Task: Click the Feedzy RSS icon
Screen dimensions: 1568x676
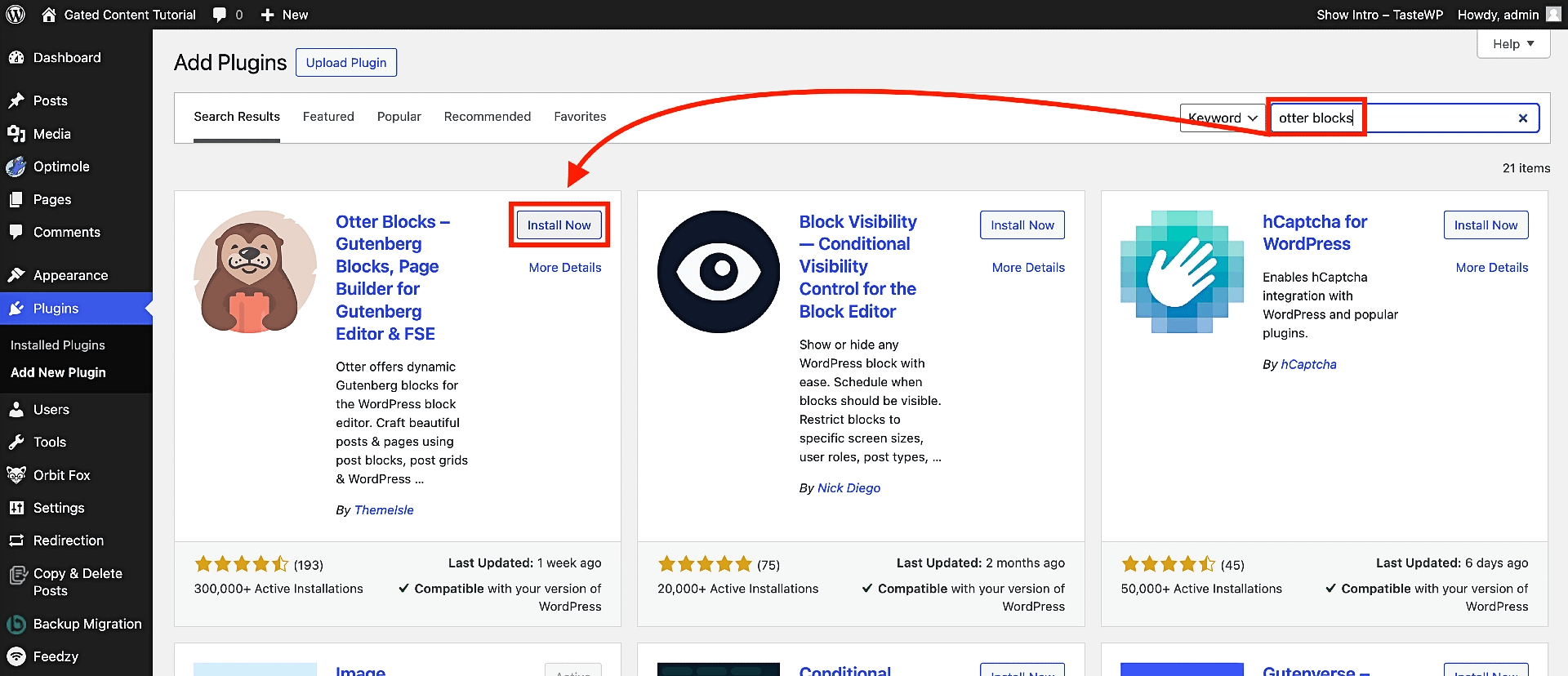Action: pos(16,656)
